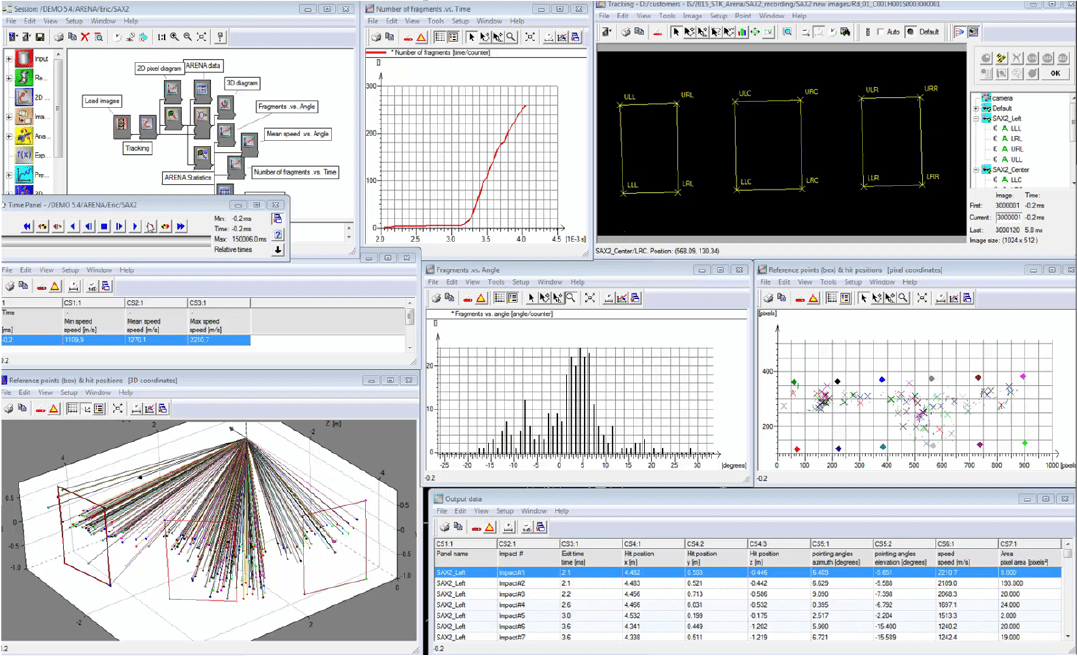The height and width of the screenshot is (658, 1077).
Task: Click the Tracking module icon in the flow diagram
Action: (x=148, y=124)
